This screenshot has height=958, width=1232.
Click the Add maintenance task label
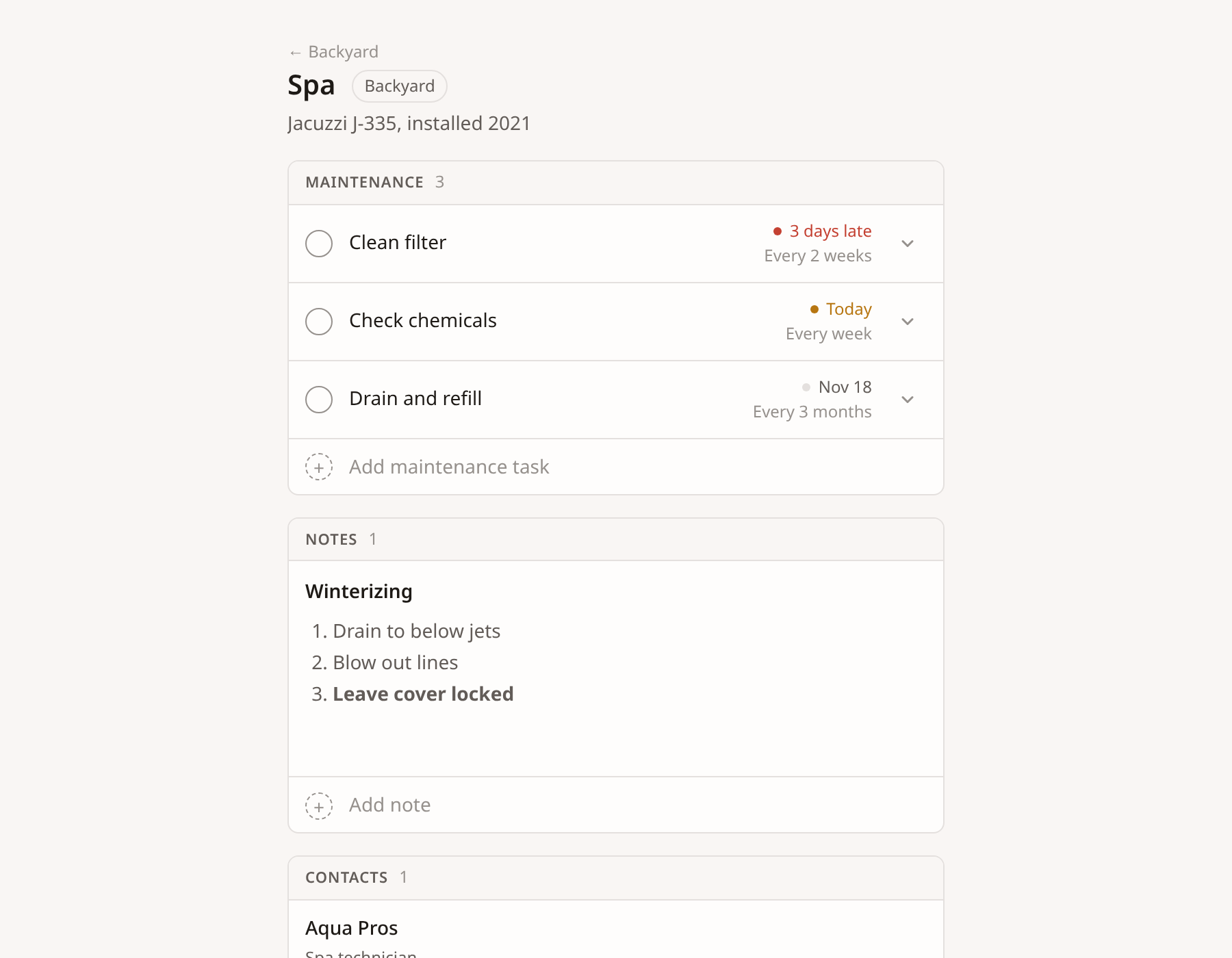coord(449,467)
